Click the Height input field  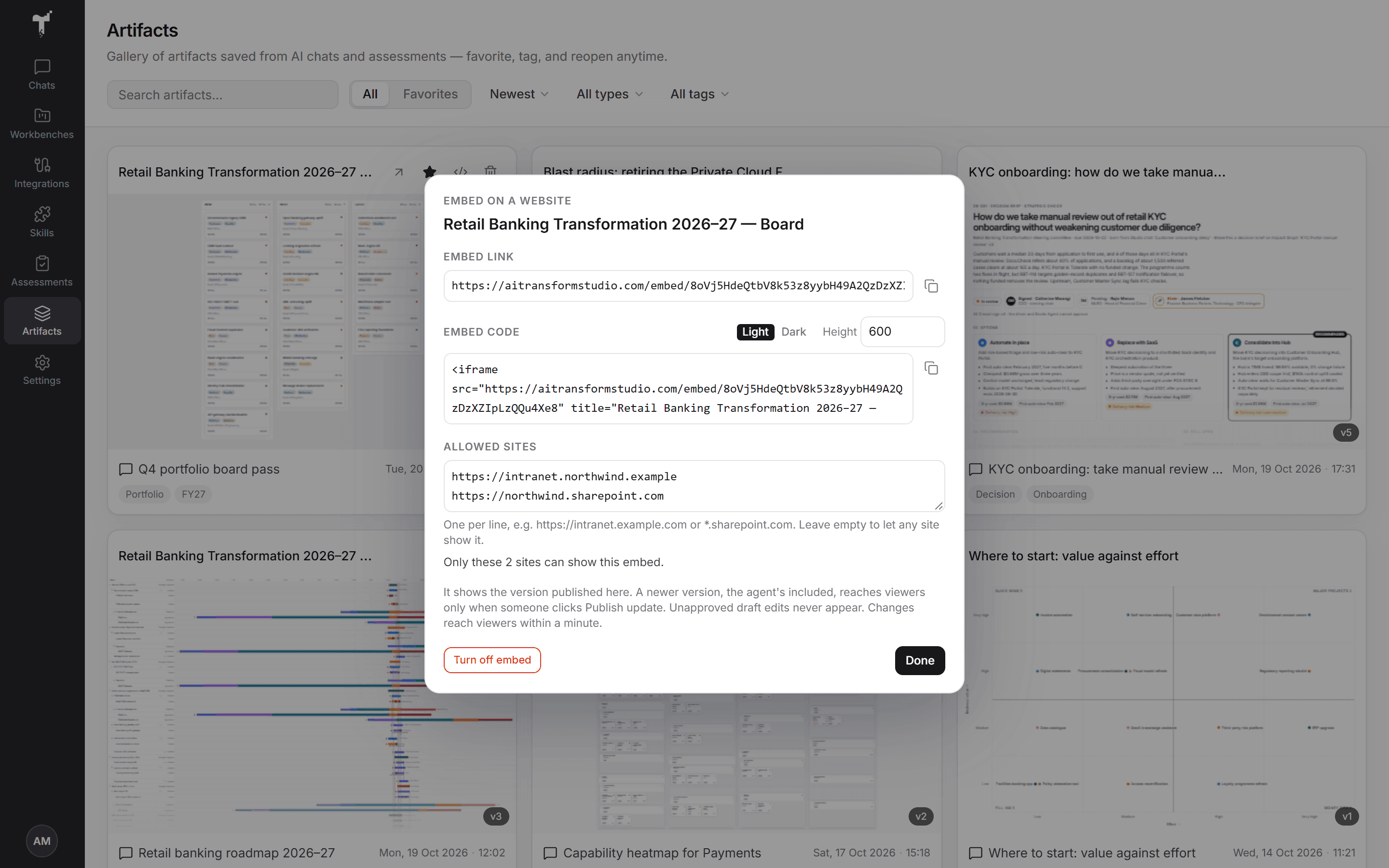click(x=902, y=332)
